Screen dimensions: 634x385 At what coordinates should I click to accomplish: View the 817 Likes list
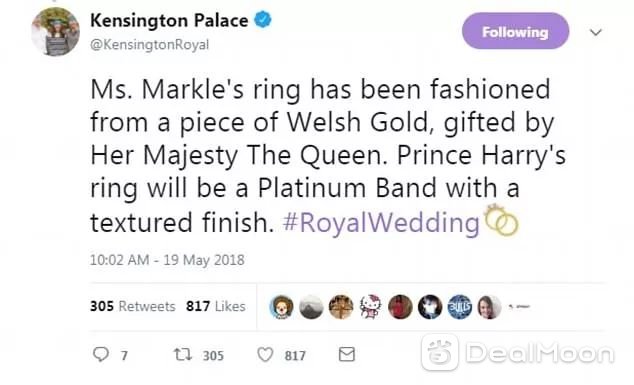(216, 306)
